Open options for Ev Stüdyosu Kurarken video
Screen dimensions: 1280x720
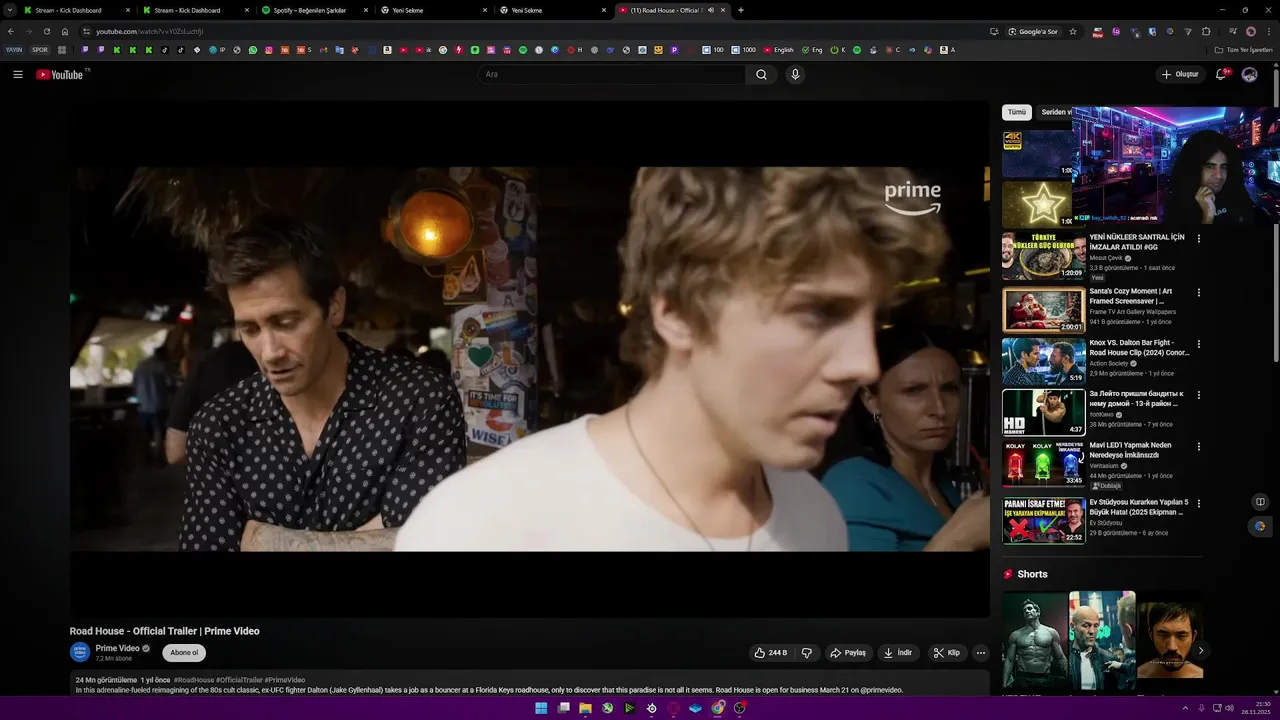point(1199,504)
